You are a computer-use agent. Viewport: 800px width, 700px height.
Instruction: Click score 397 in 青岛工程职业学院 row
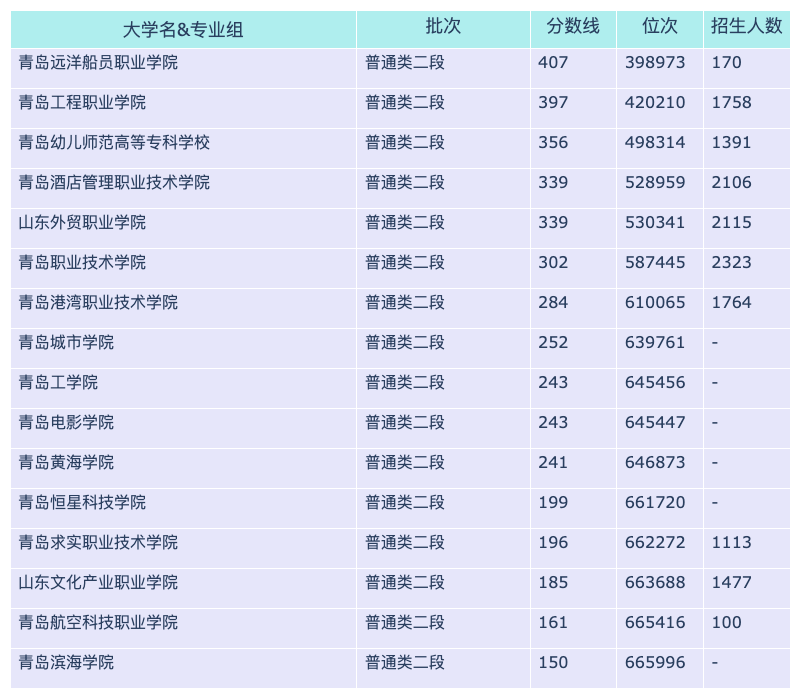pyautogui.click(x=553, y=103)
